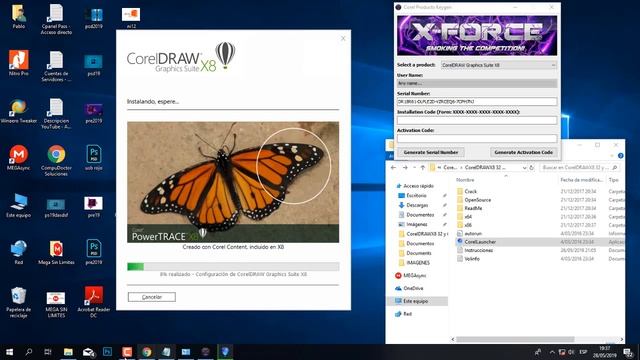Click the Explorer search box

click(x=580, y=167)
